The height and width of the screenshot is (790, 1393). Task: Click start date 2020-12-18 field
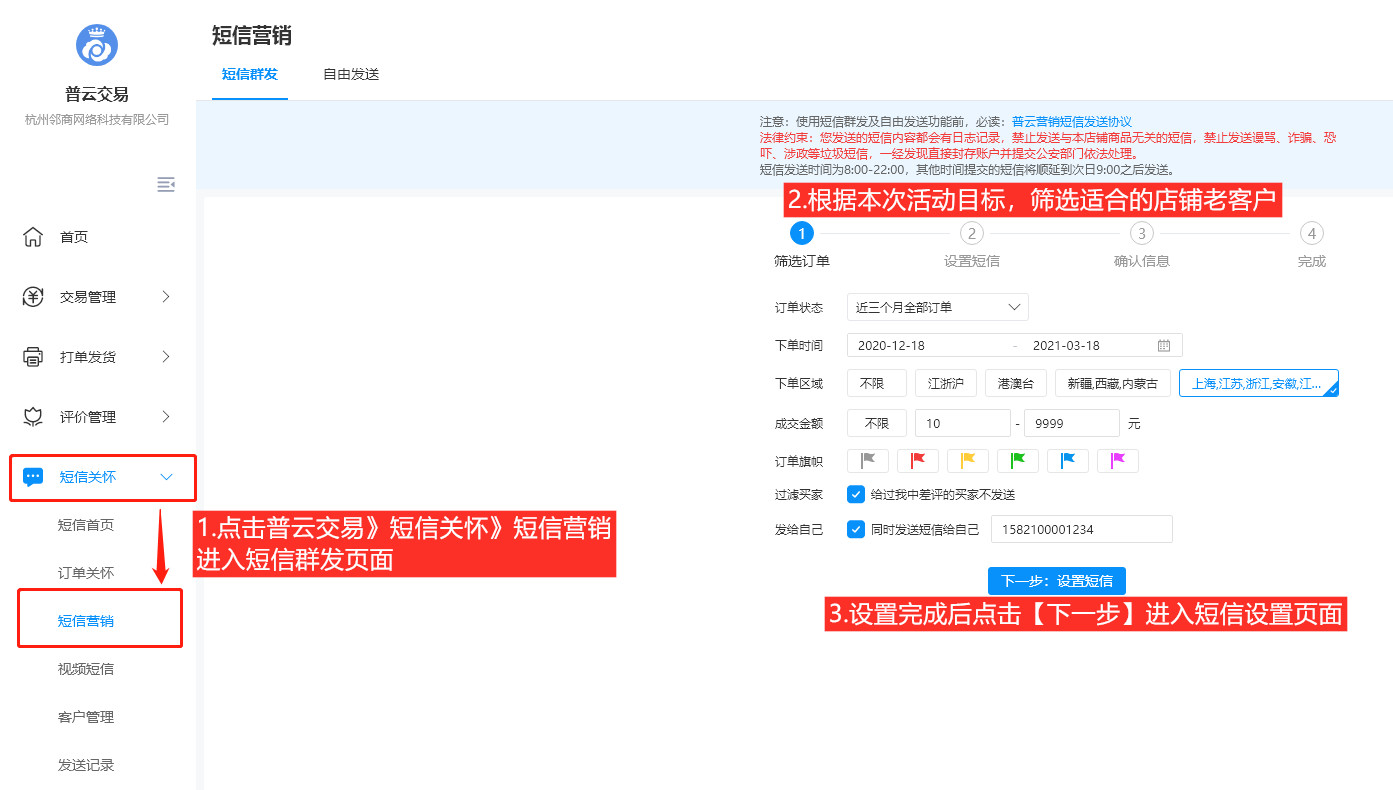[892, 345]
